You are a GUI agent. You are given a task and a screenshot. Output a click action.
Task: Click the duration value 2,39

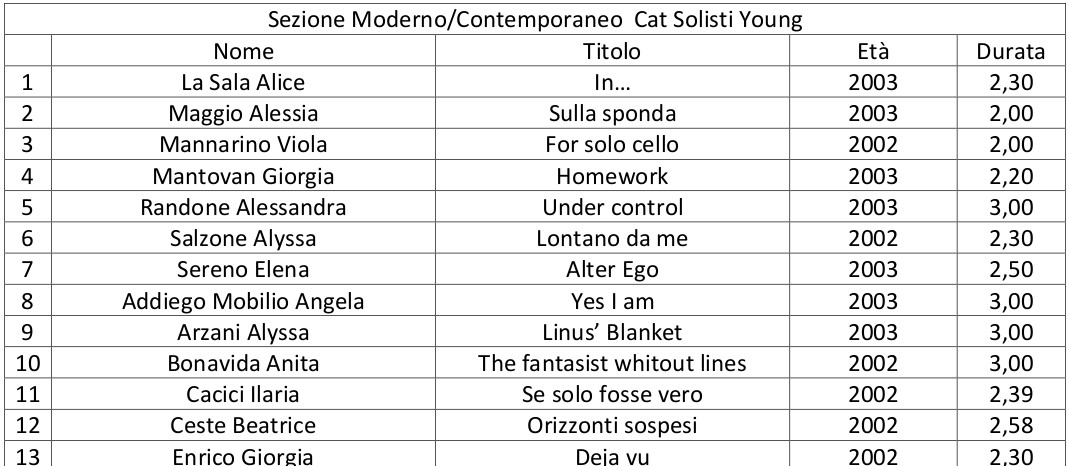tap(1010, 395)
